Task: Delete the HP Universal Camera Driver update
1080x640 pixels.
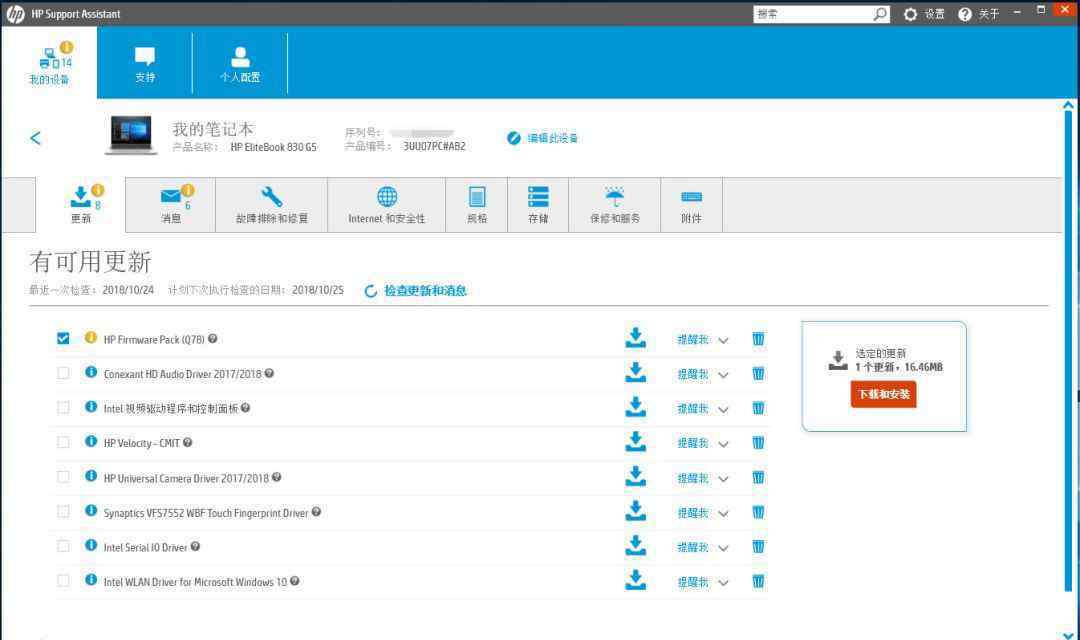Action: point(758,478)
